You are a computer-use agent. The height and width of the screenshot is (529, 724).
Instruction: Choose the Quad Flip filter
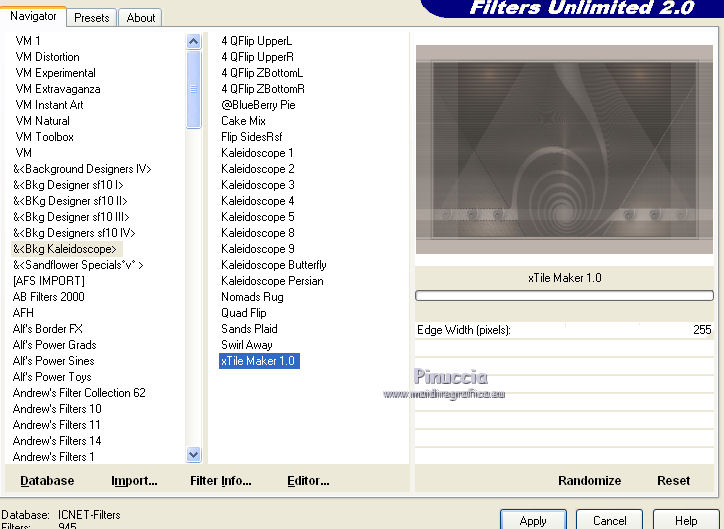[243, 313]
